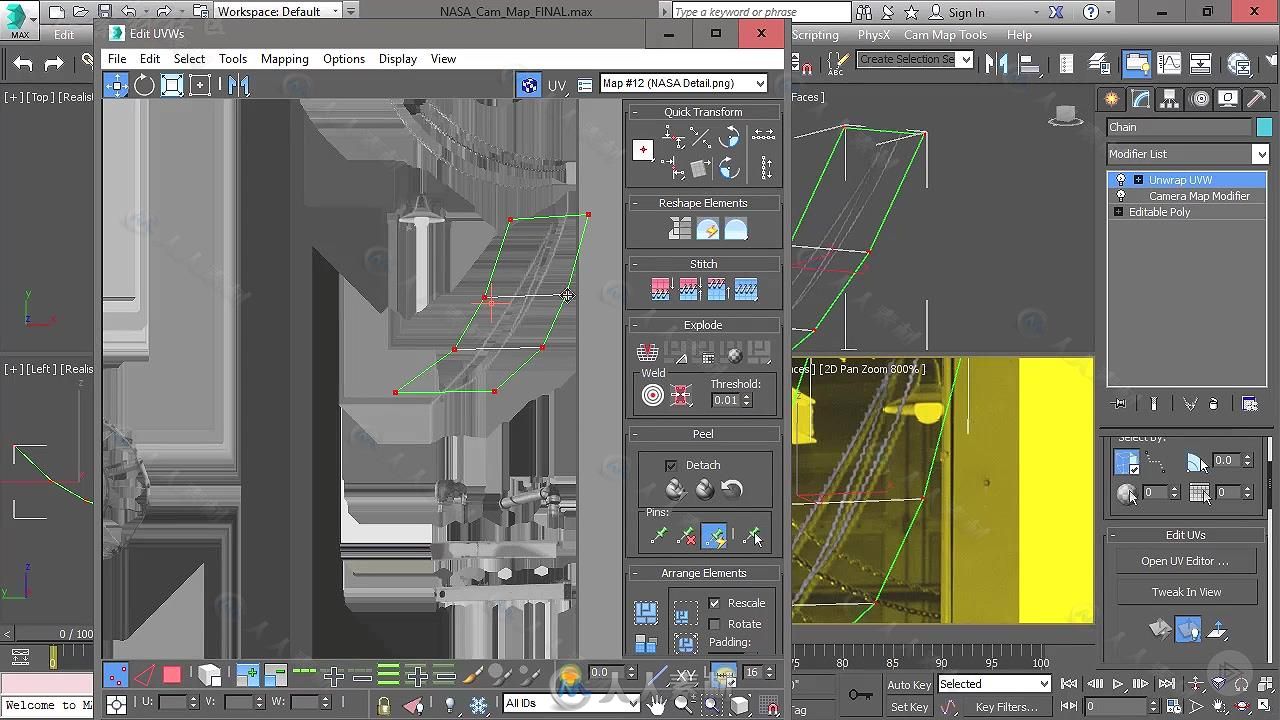
Task: Collapse the Arrange Elements rollout
Action: click(x=703, y=573)
